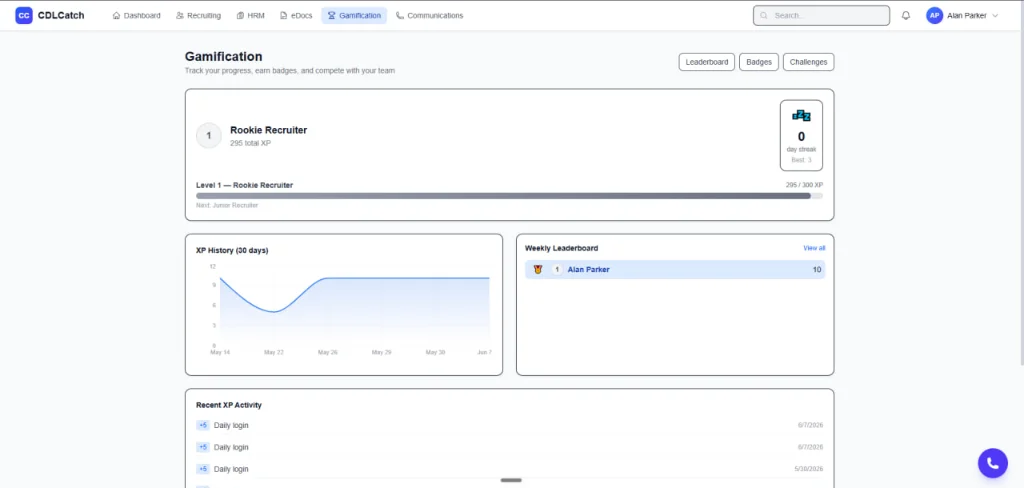This screenshot has height=488, width=1024.
Task: Open the Challenges button
Action: tap(808, 62)
